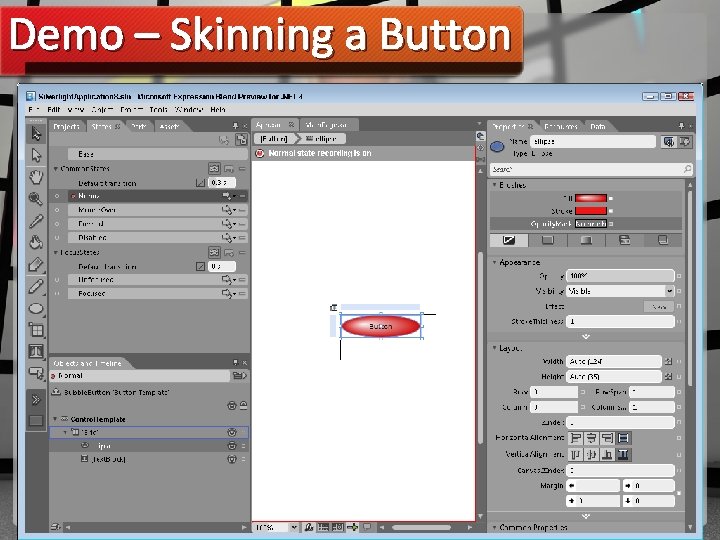Click the No brush tab
Image resolution: width=720 pixels, height=540 pixels.
point(509,240)
